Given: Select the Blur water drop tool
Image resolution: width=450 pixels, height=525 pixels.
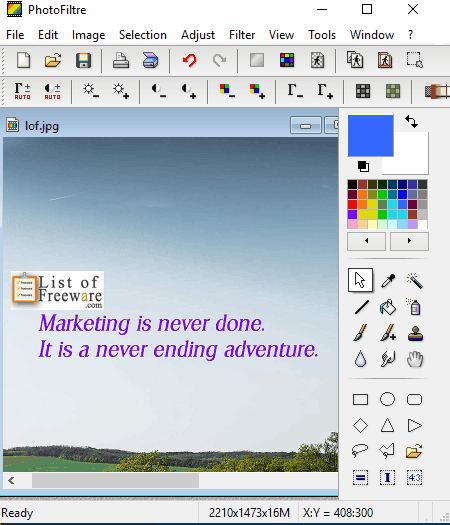Looking at the screenshot, I should 360,359.
